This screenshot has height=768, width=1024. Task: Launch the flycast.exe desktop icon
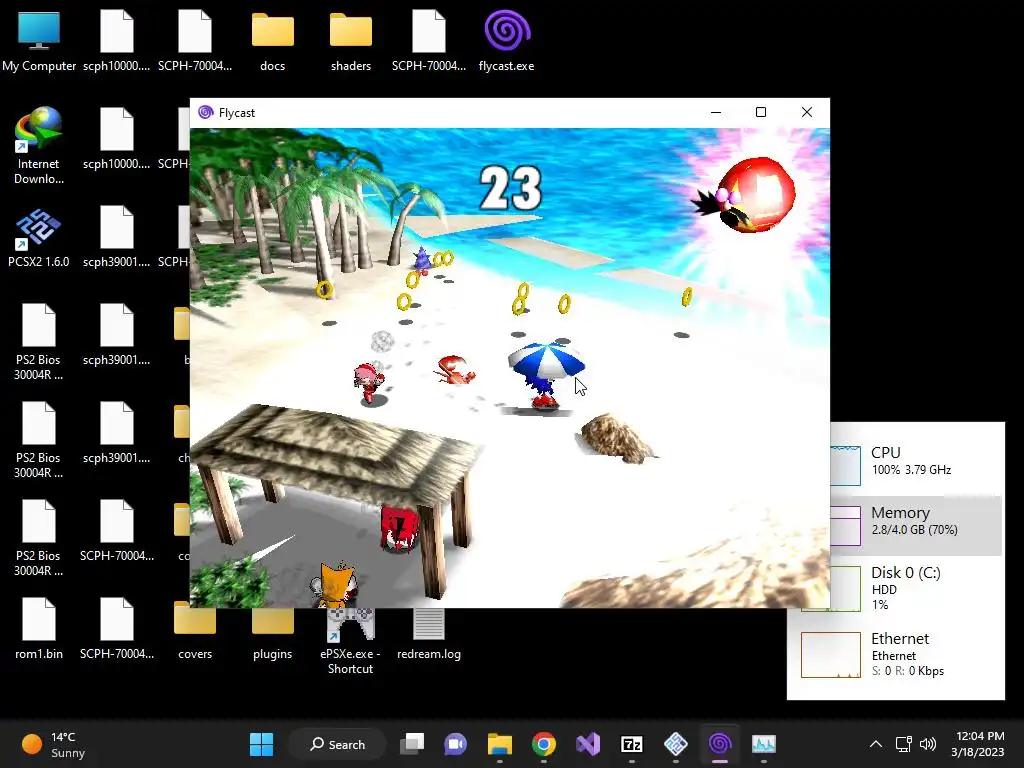(506, 40)
